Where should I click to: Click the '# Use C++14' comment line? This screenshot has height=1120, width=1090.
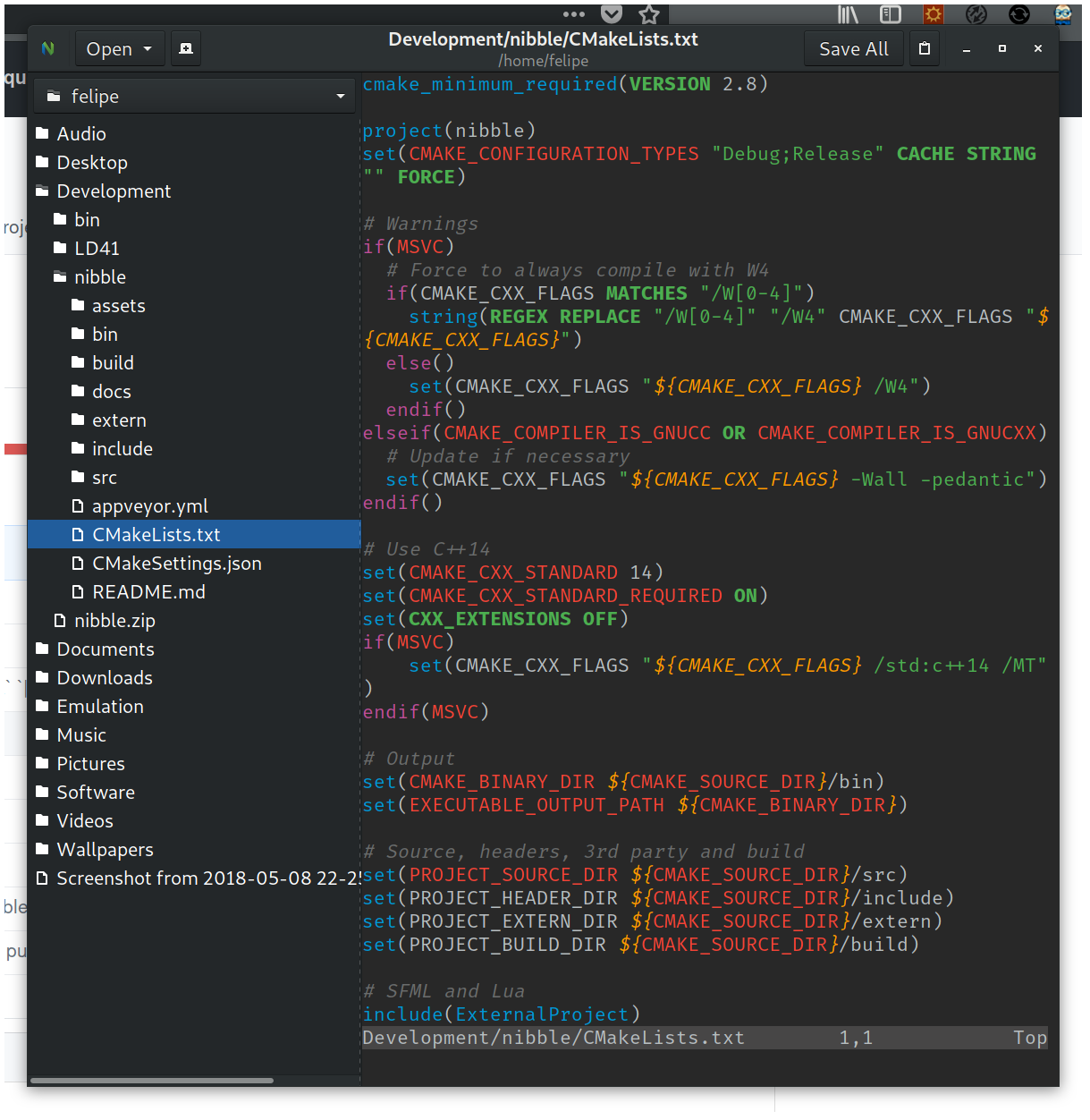(427, 549)
